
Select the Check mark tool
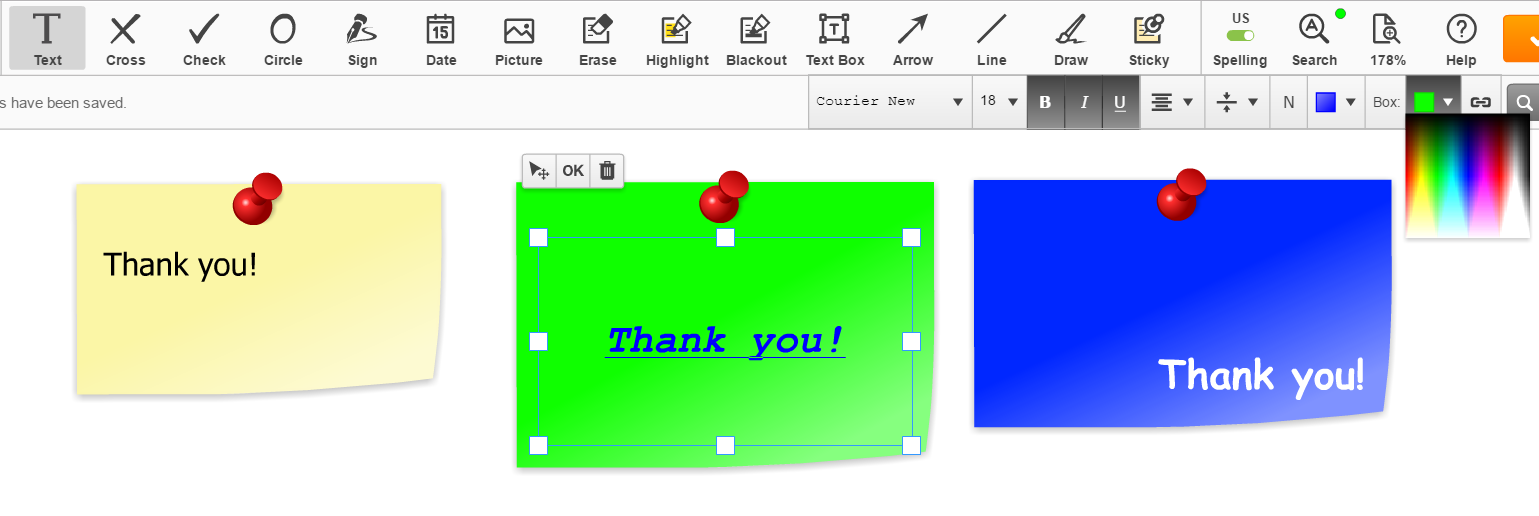[x=204, y=38]
